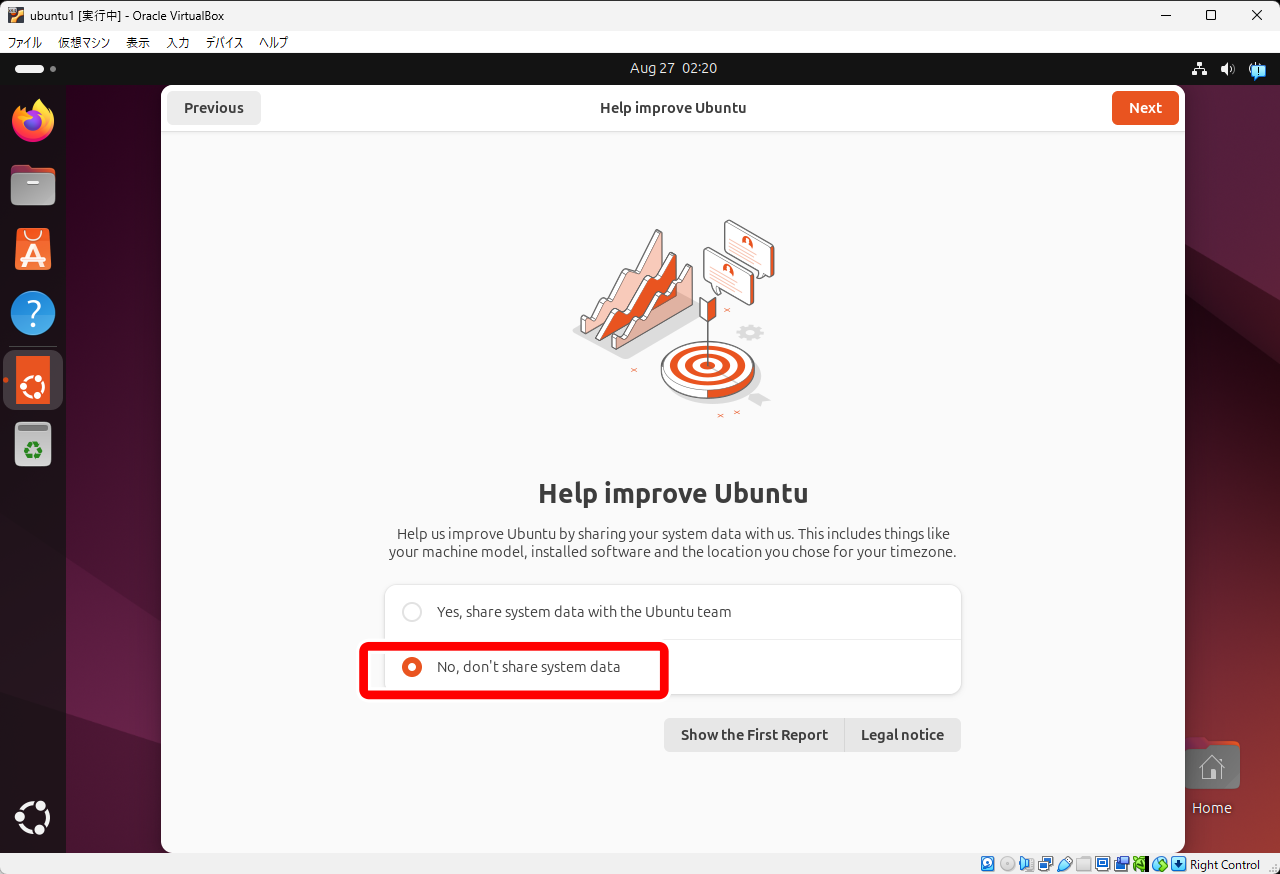Click VirtualBox CPU/processor status icon
Viewport: 1280px width, 874px height.
click(1140, 864)
